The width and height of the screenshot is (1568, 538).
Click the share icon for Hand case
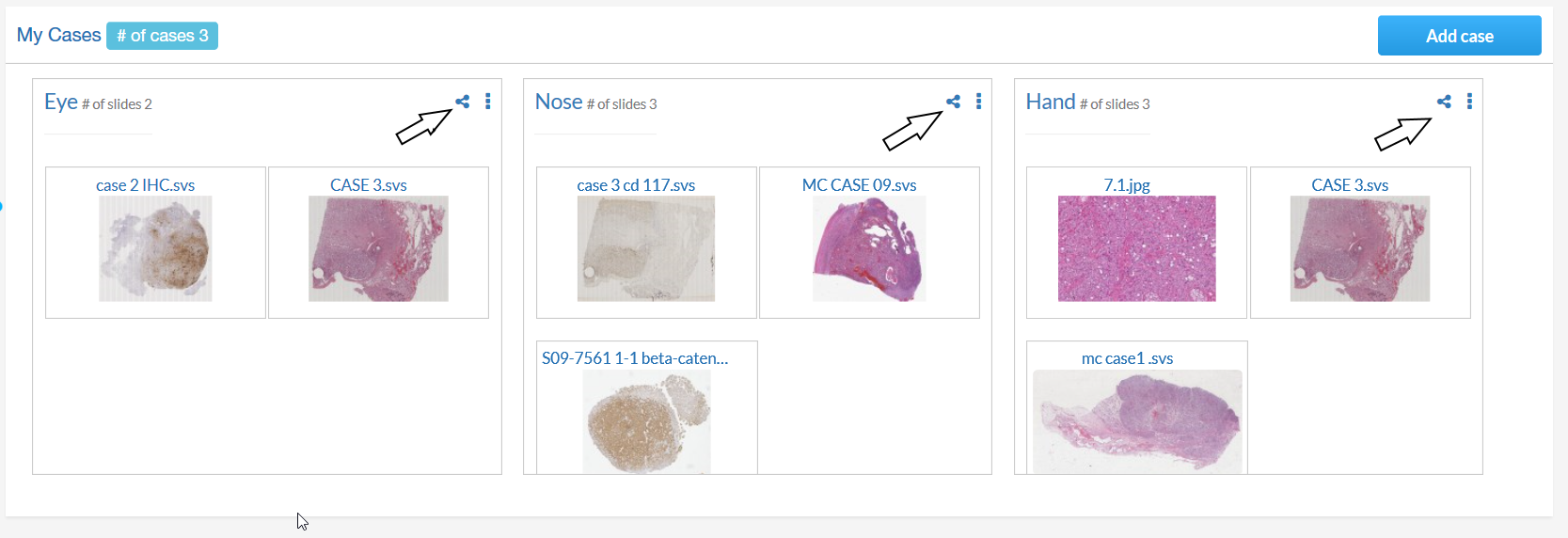[1444, 102]
